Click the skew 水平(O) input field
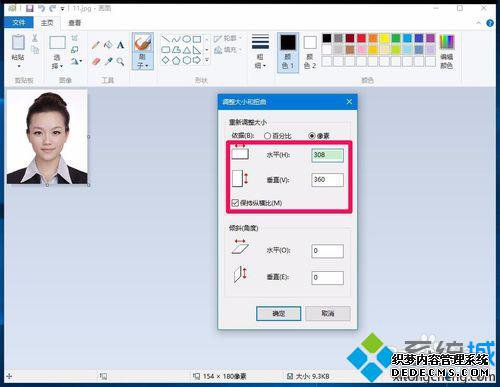 point(327,251)
